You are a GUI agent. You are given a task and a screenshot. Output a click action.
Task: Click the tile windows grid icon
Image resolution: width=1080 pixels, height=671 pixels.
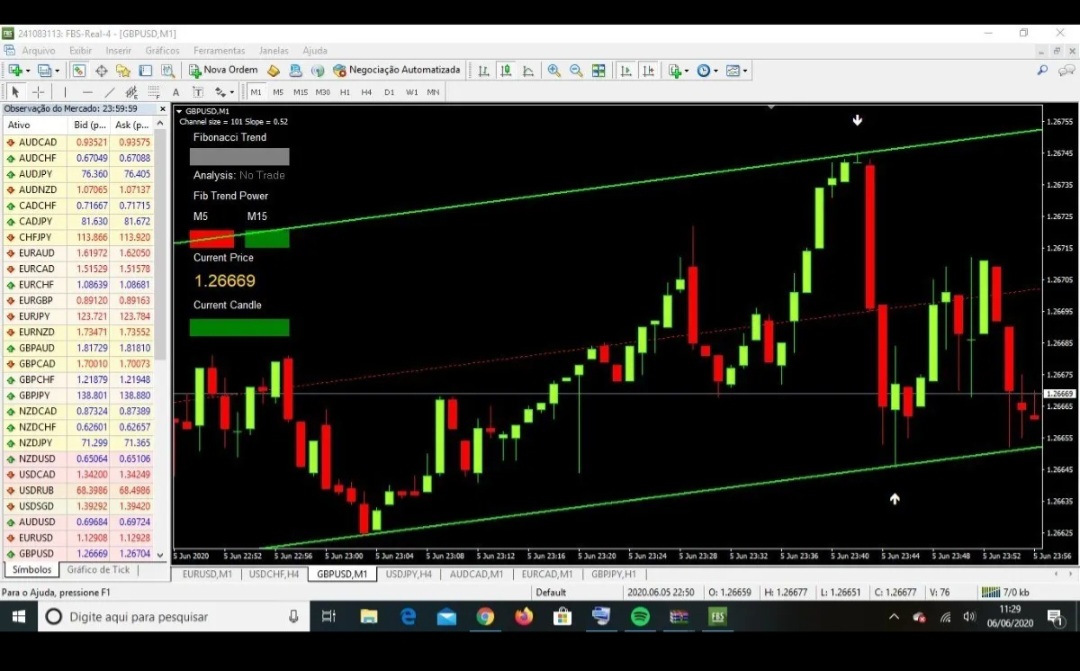click(599, 70)
